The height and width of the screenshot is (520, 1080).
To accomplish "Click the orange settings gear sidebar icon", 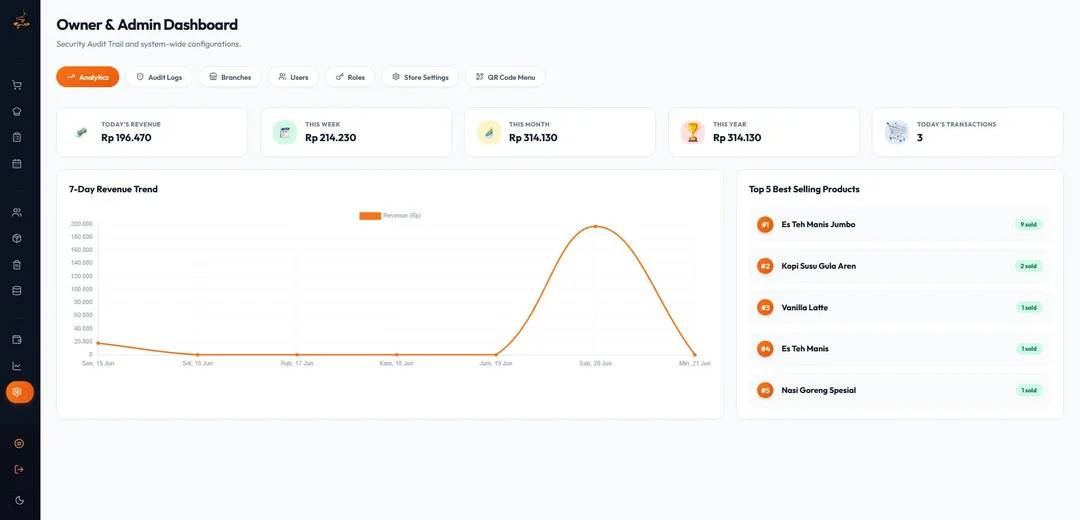I will 19,392.
